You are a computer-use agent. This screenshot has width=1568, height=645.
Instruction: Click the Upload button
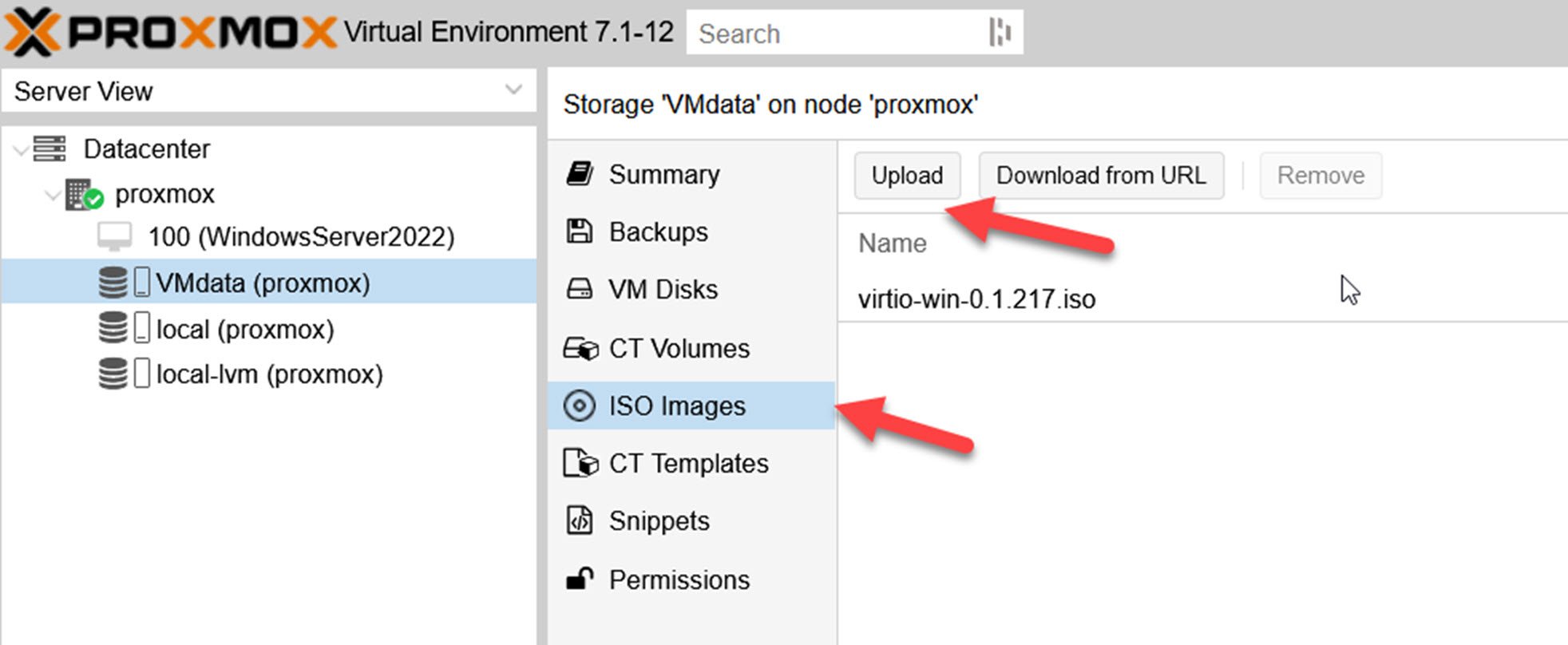coord(907,175)
